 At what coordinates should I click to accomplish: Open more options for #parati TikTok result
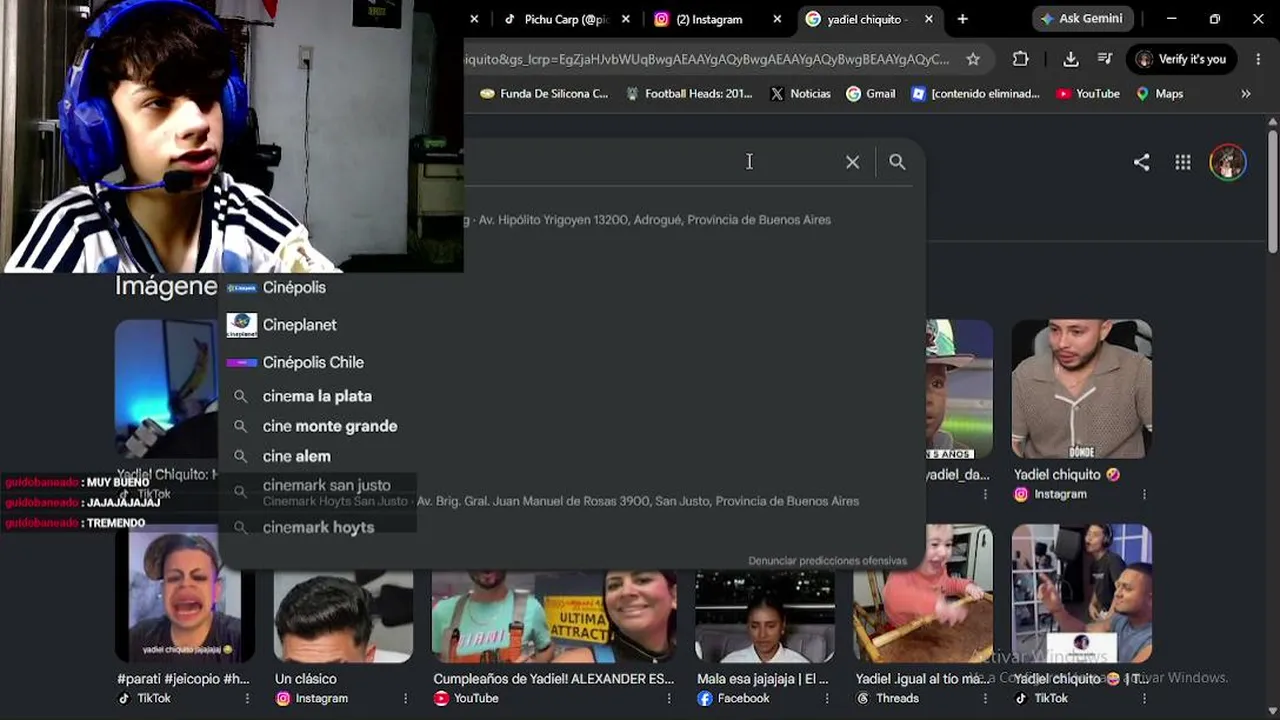point(247,699)
